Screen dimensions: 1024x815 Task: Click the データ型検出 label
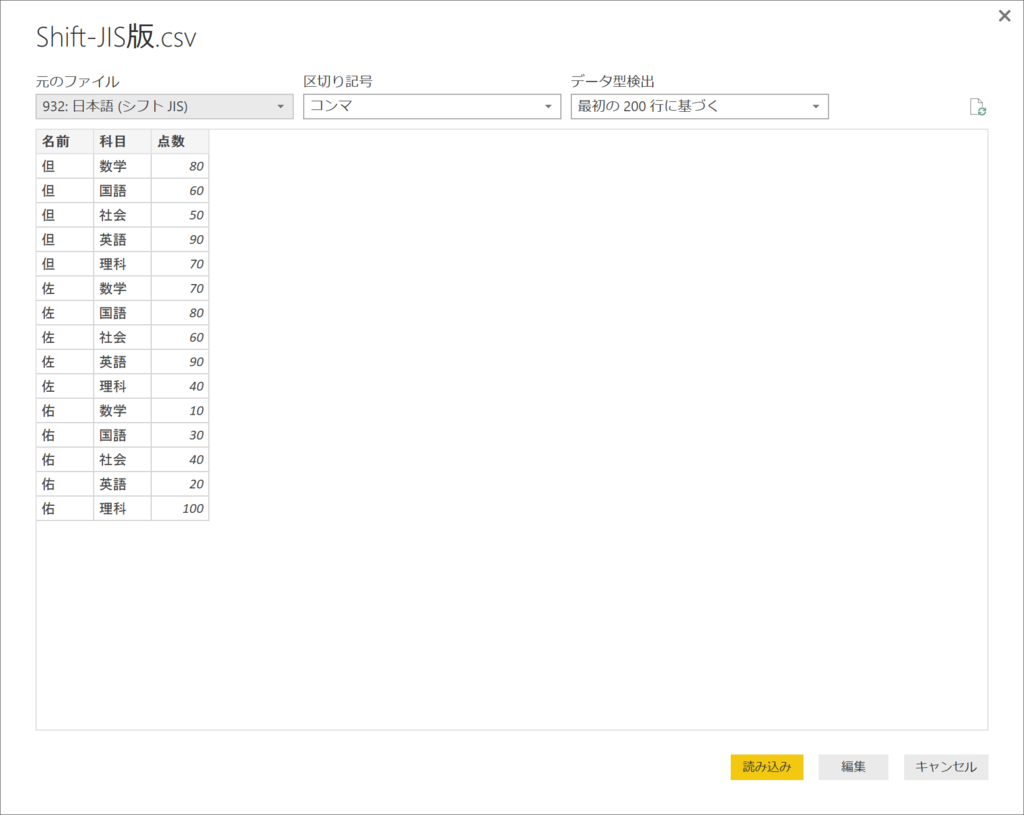[x=613, y=82]
